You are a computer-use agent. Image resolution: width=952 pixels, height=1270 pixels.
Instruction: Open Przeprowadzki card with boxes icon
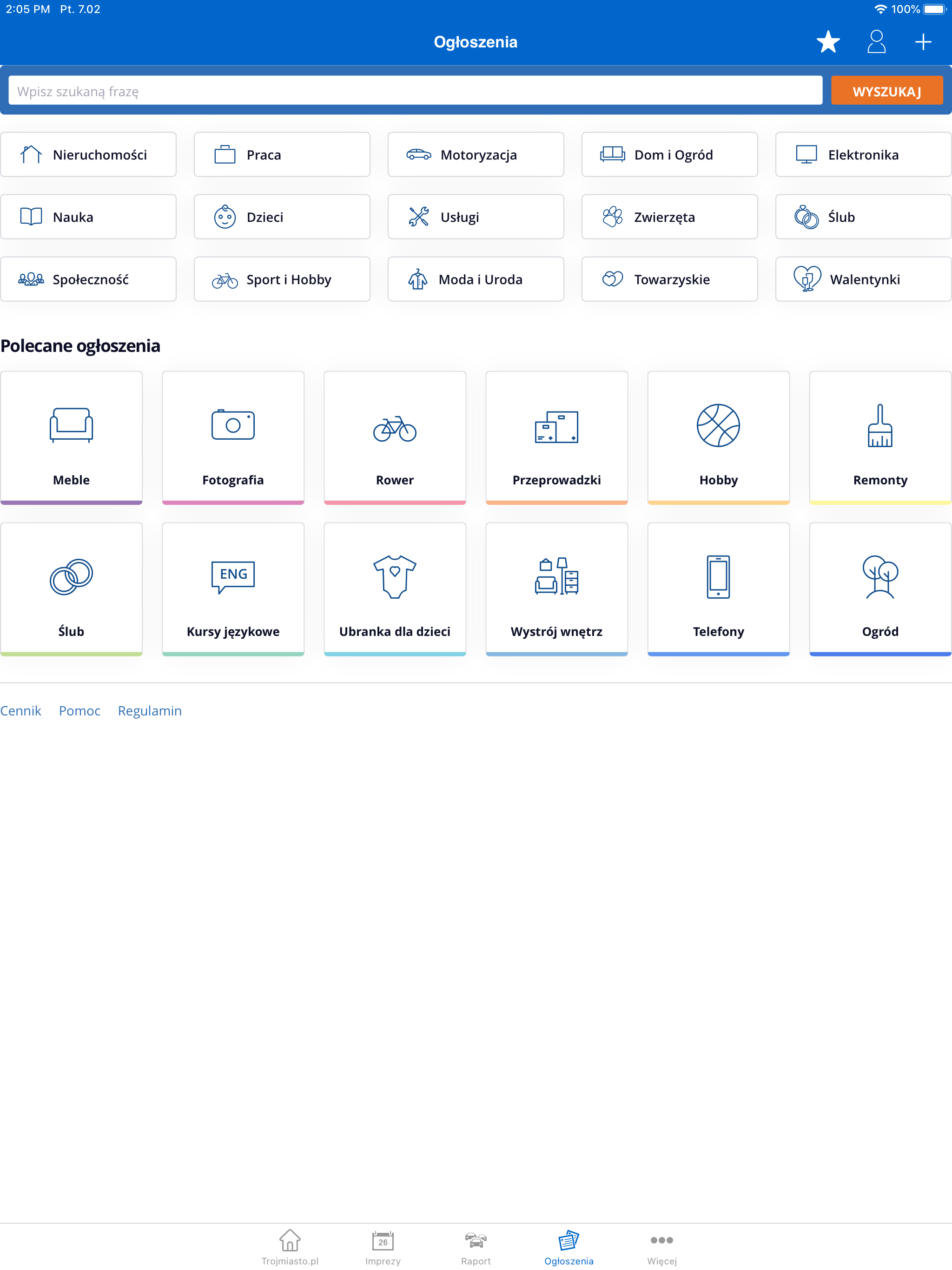(x=557, y=438)
